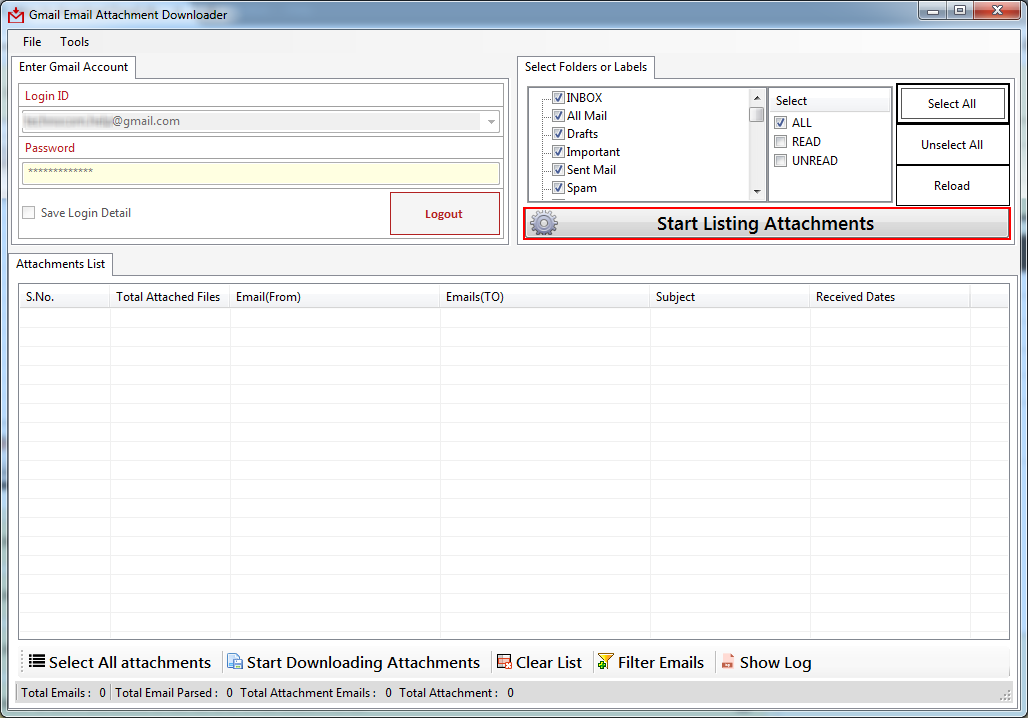Click Start Listing Attachments button label

(x=765, y=224)
